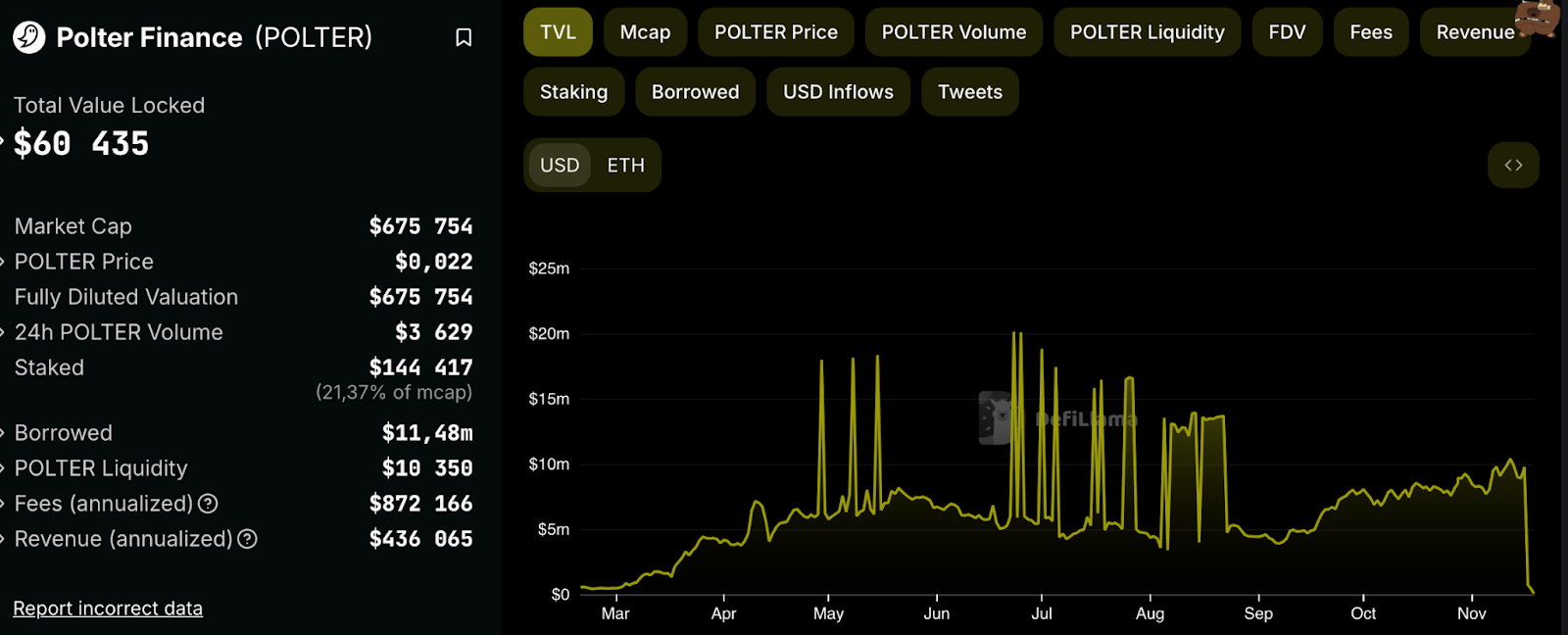Viewport: 1568px width, 635px height.
Task: Expand the Borrowed stat row
Action: (3, 433)
